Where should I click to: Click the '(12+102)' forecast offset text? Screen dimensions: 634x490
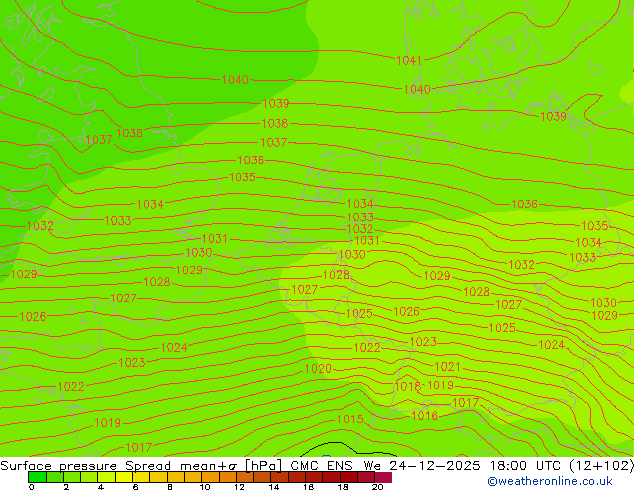click(602, 466)
